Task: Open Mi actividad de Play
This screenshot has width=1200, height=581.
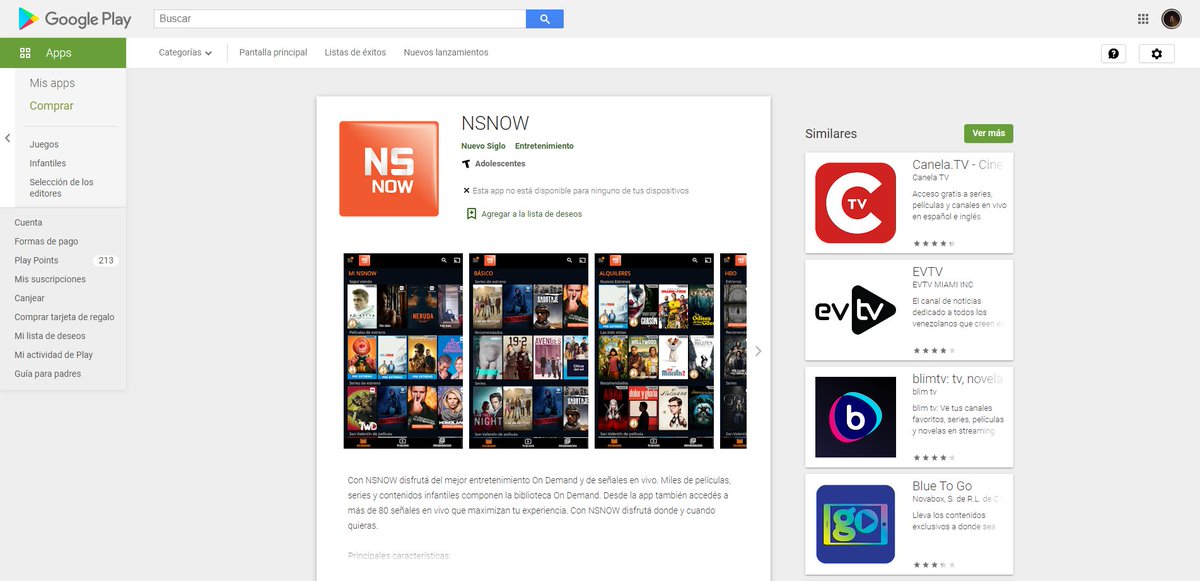Action: coord(54,355)
